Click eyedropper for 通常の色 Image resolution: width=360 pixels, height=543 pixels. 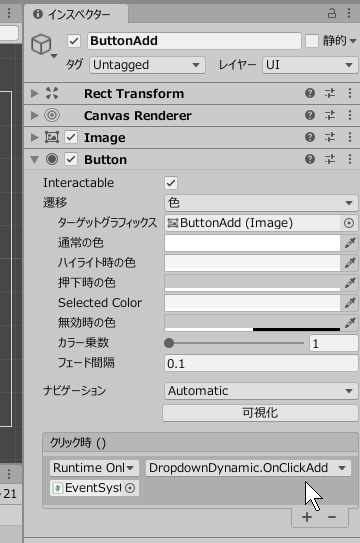pyautogui.click(x=350, y=243)
